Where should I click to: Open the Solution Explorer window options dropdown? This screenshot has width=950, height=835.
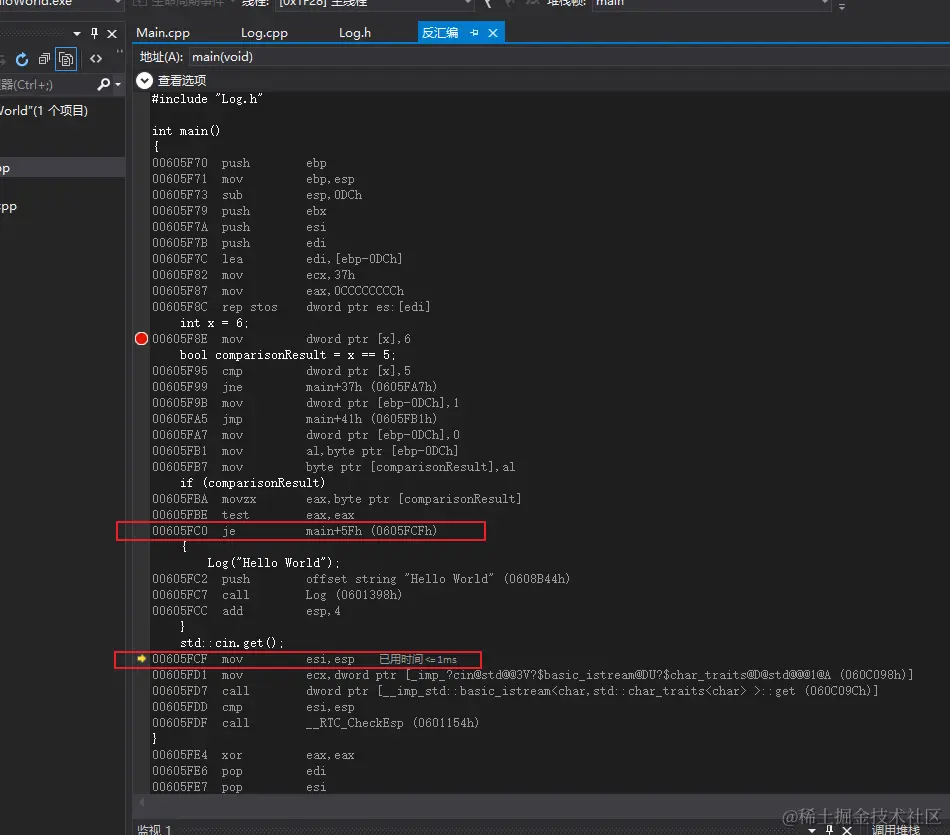click(x=76, y=33)
